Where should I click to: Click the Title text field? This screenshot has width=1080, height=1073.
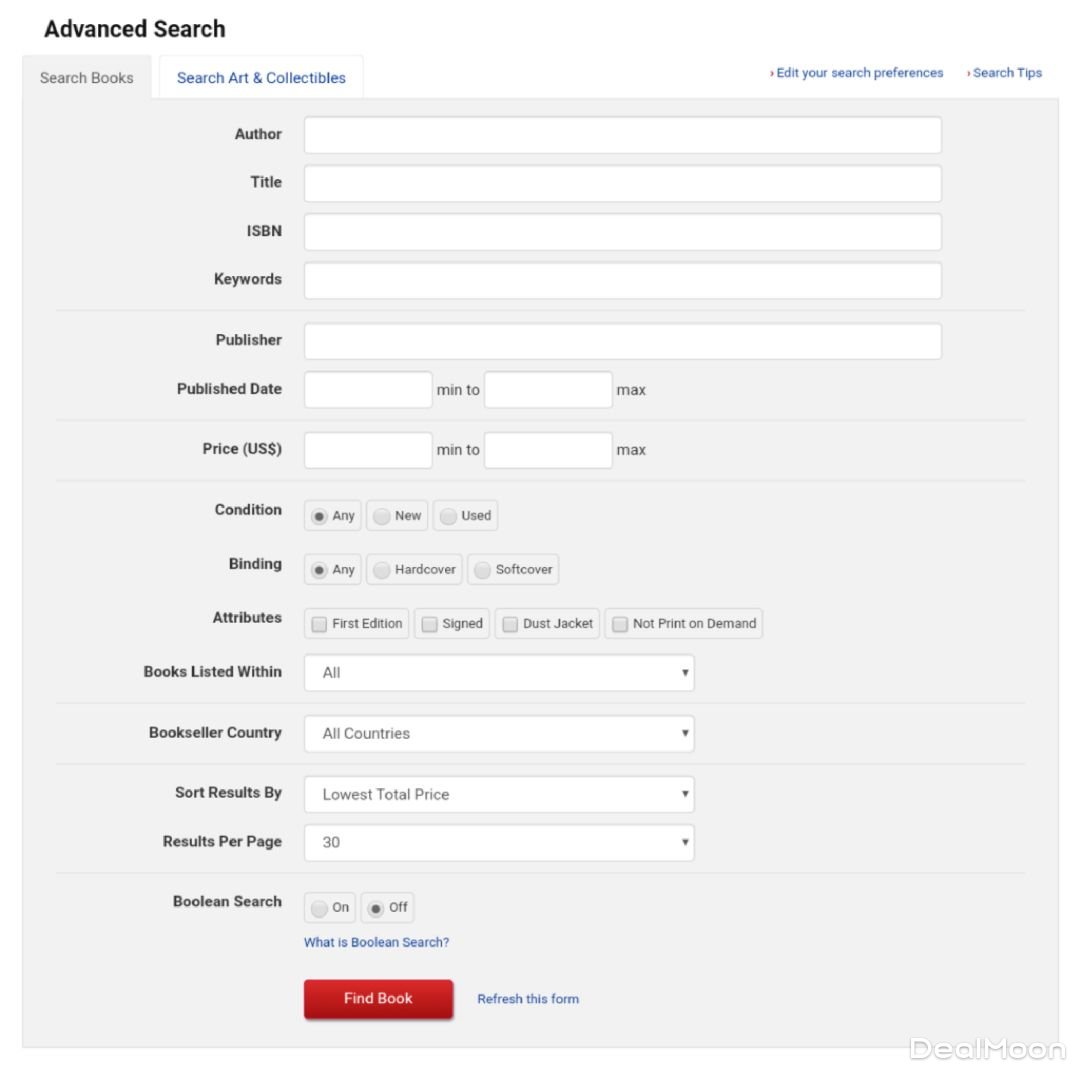622,183
